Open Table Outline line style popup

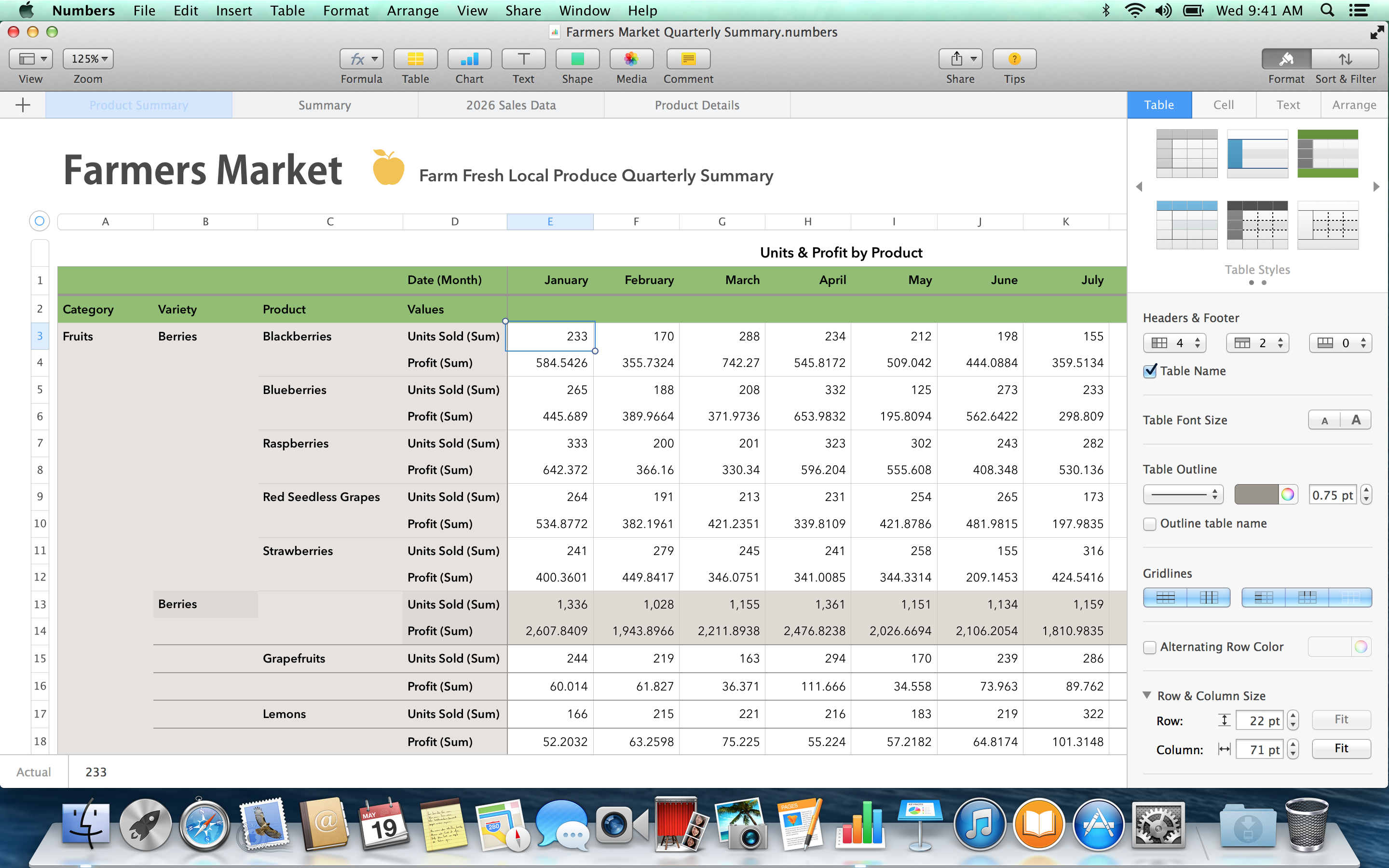pyautogui.click(x=1184, y=495)
